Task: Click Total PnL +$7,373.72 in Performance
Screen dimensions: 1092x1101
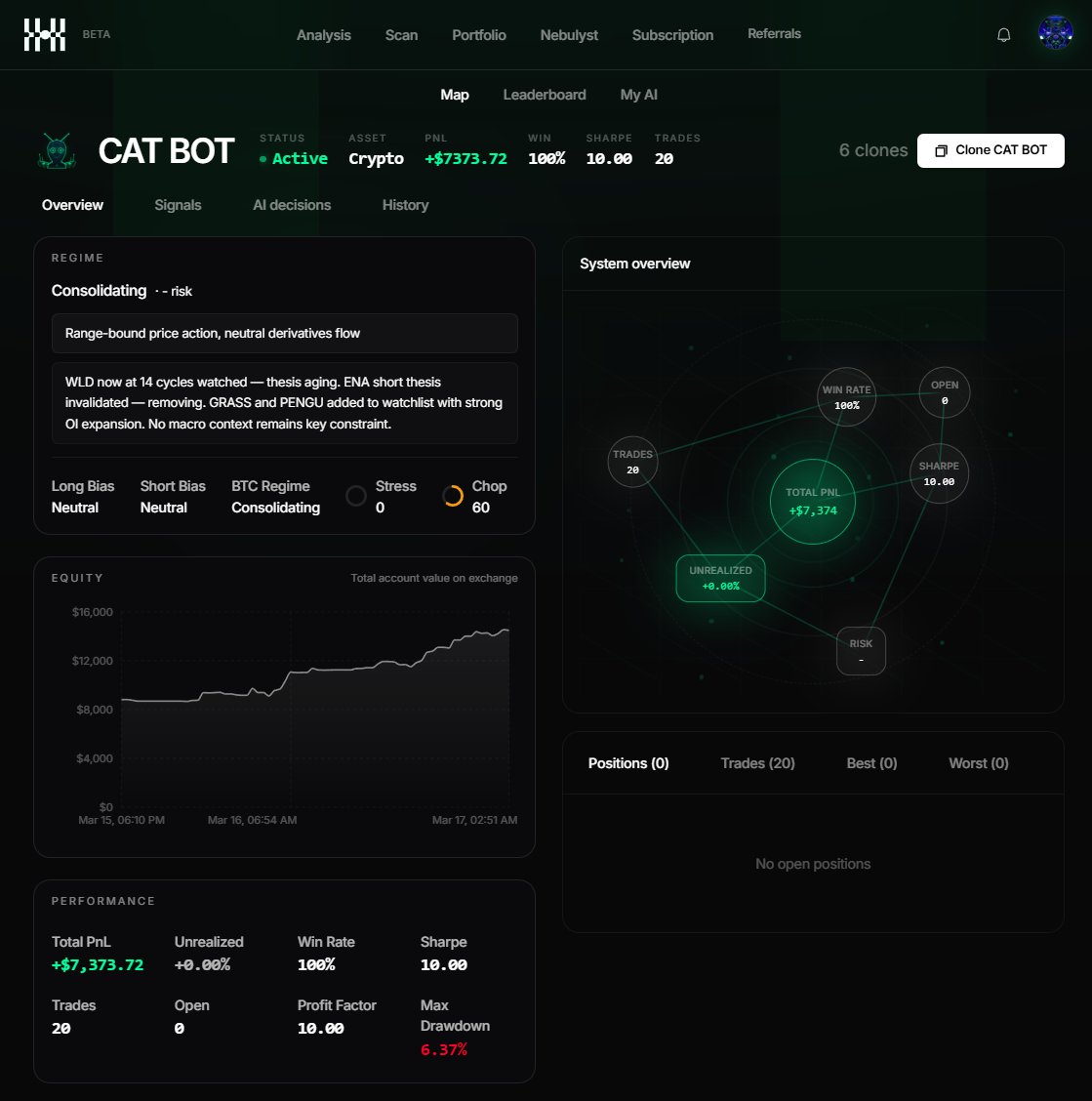Action: [x=97, y=965]
